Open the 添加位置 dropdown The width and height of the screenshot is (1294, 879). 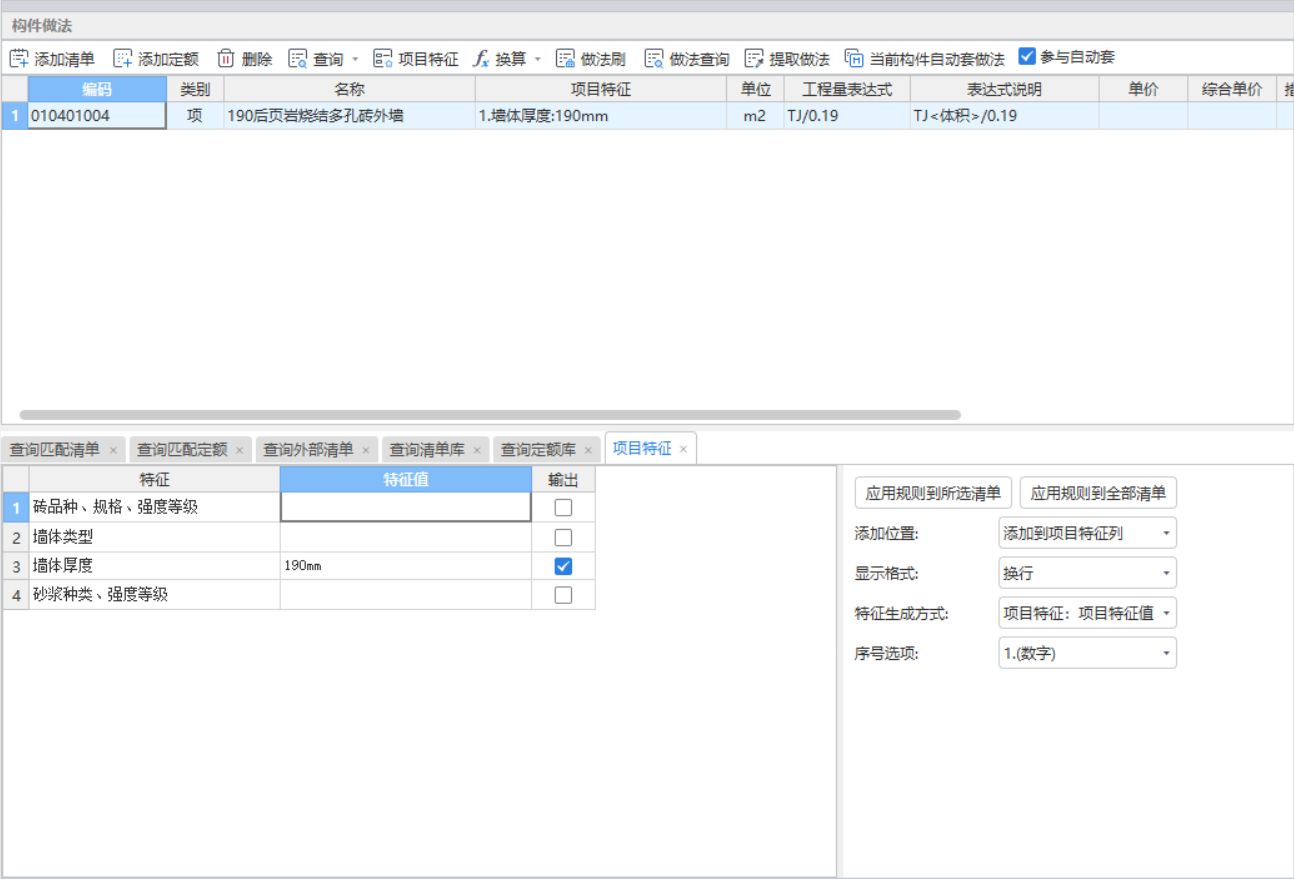(x=1087, y=533)
